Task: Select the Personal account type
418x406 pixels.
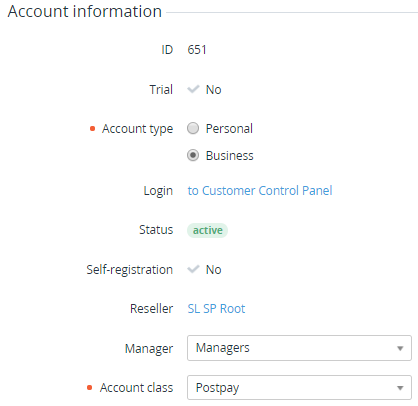Action: pyautogui.click(x=193, y=128)
